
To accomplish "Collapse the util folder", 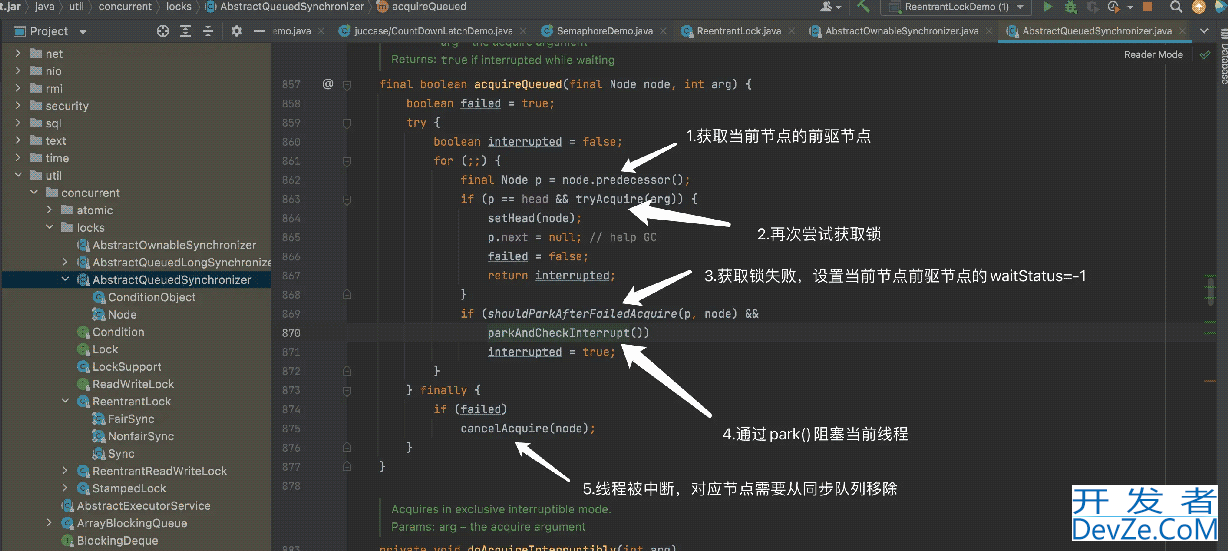I will point(19,176).
